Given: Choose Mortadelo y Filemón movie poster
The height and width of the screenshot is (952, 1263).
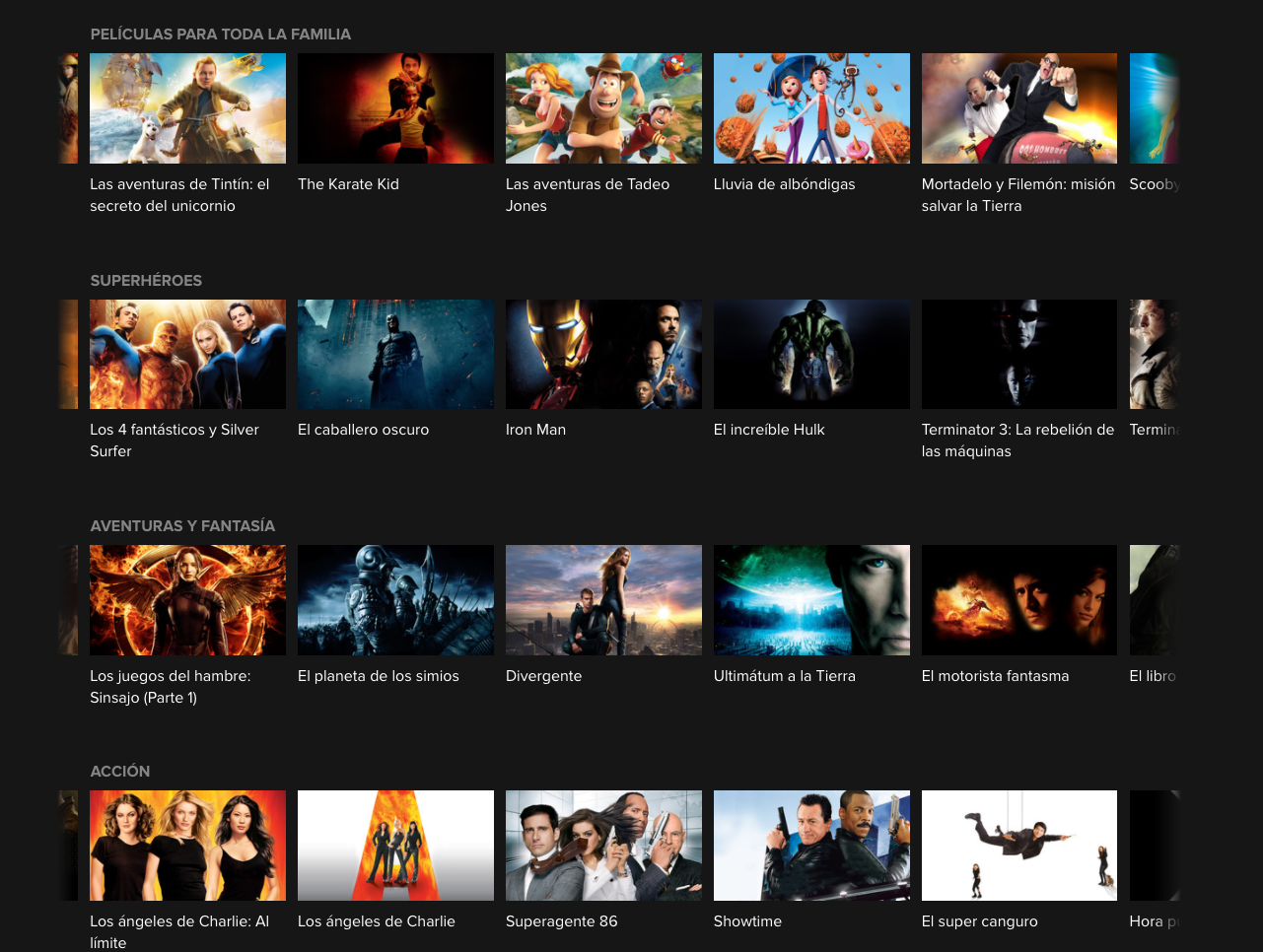Looking at the screenshot, I should coord(1018,108).
